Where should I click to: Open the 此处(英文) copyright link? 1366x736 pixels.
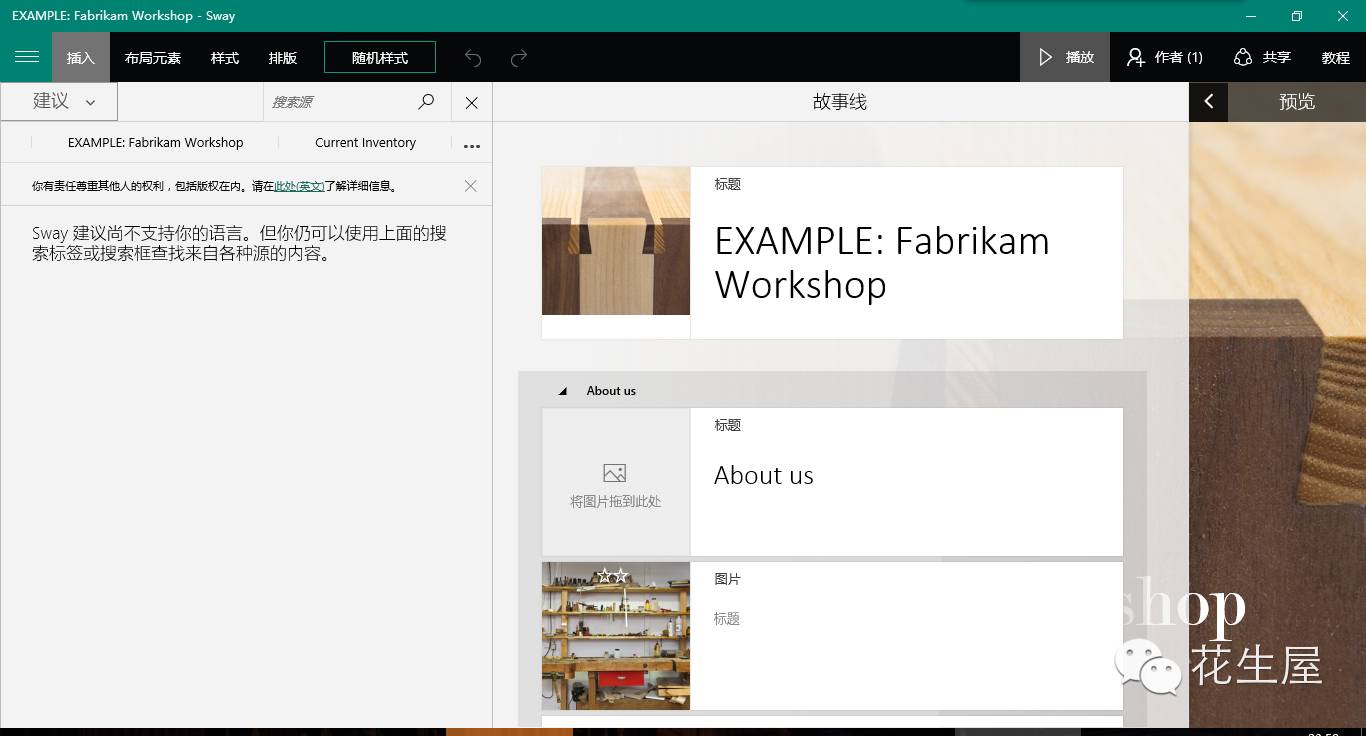[x=299, y=186]
